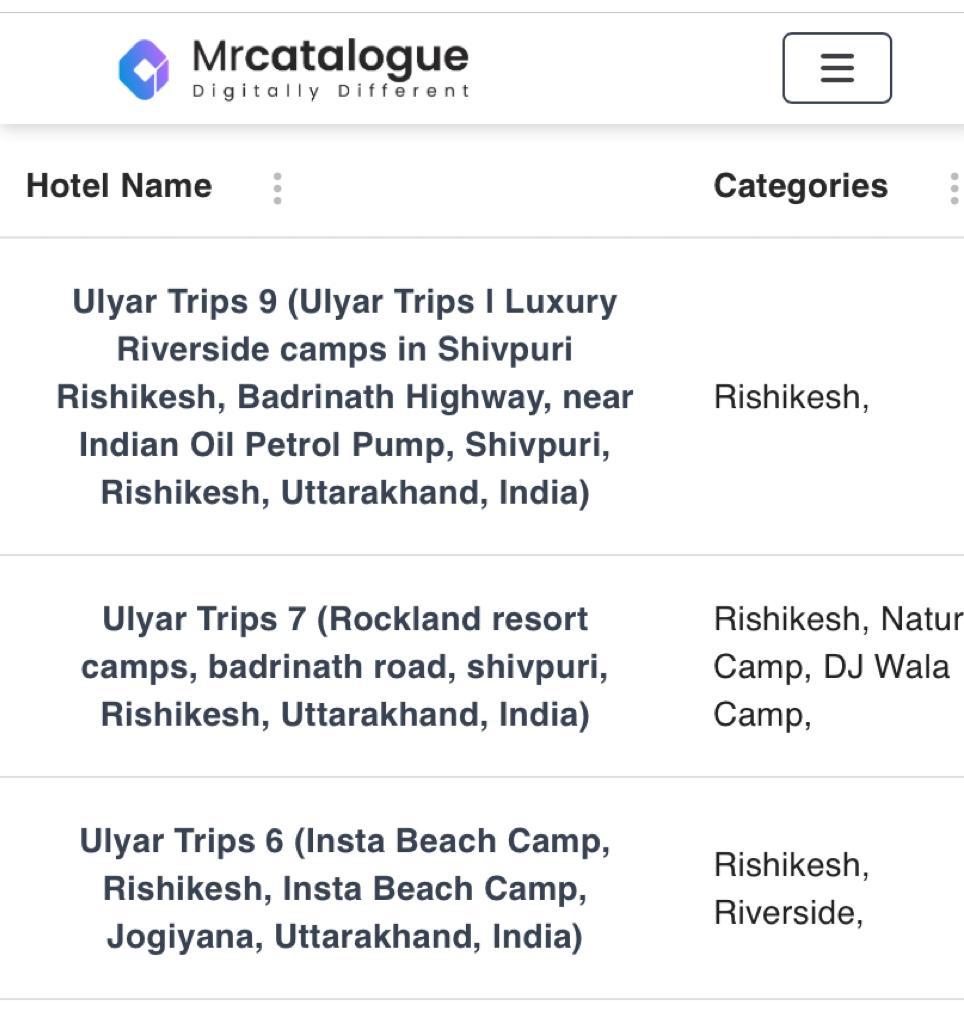Image resolution: width=964 pixels, height=1024 pixels.
Task: Open the Ulyar Trips 7 Rockland resort listing
Action: point(347,666)
